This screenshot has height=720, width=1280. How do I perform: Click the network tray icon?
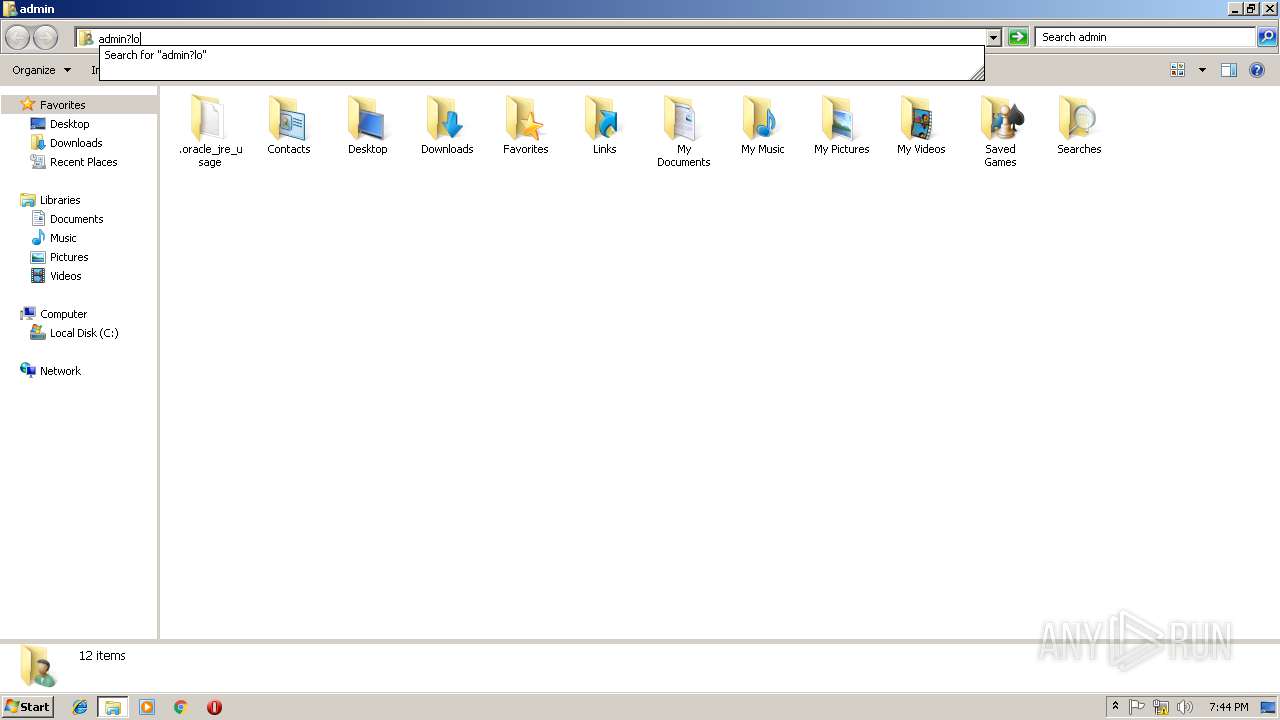pyautogui.click(x=1161, y=707)
